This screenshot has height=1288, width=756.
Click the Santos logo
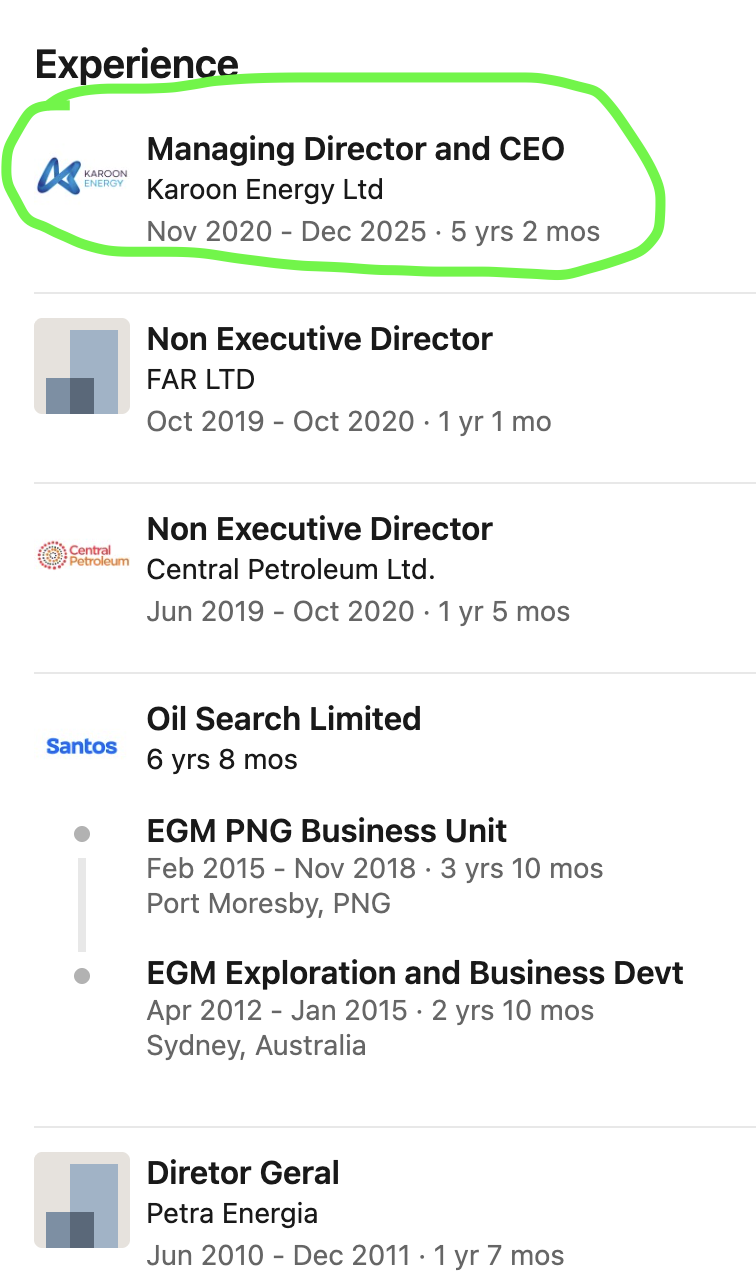pos(82,746)
